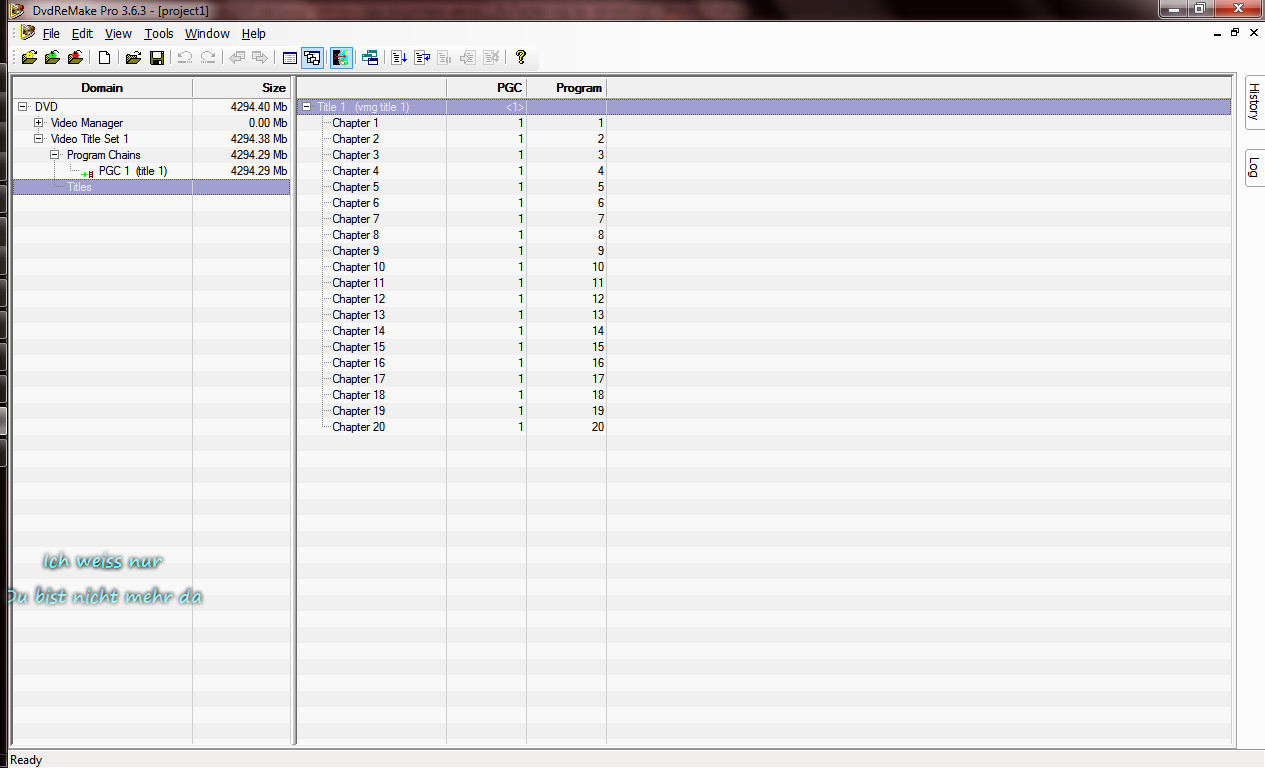Collapse the Video Title Set 1 node
1265x768 pixels.
tap(39, 139)
